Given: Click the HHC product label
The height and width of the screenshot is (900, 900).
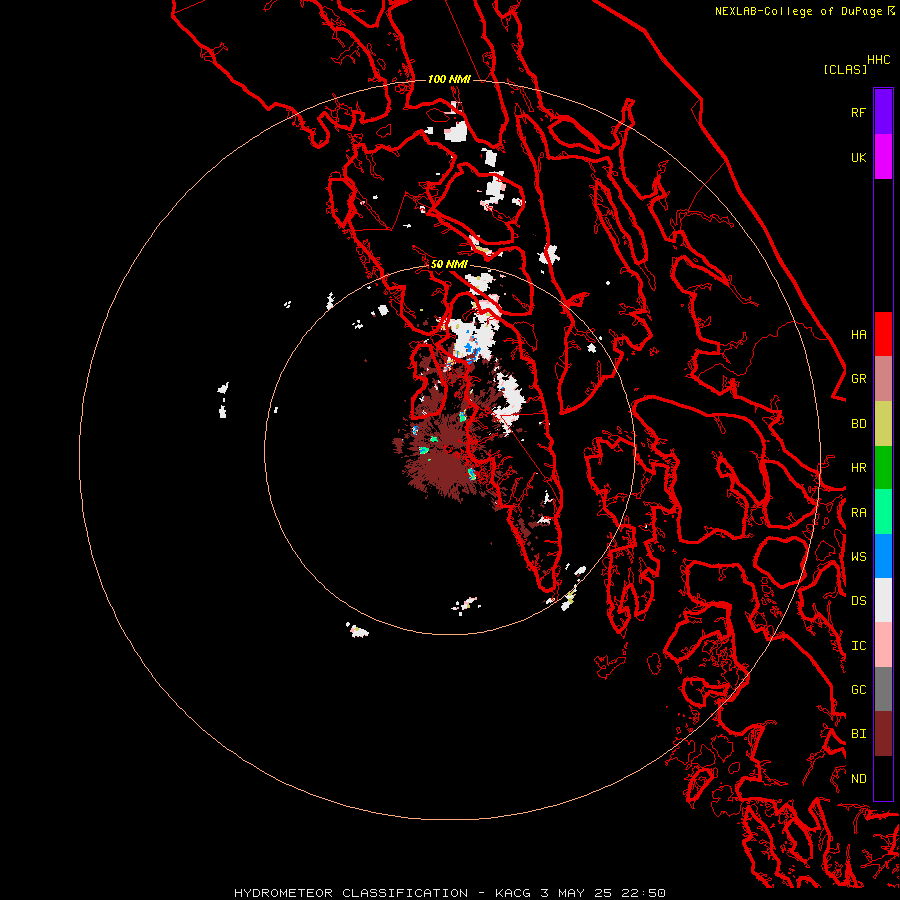Looking at the screenshot, I should coord(879,60).
